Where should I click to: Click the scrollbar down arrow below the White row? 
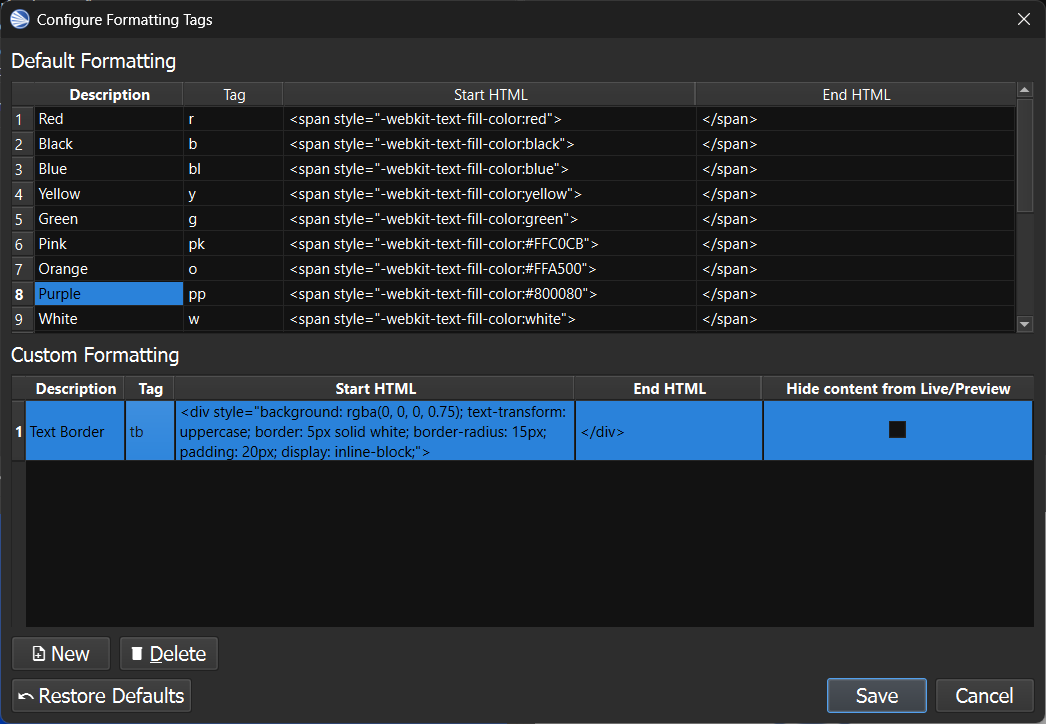click(1025, 325)
